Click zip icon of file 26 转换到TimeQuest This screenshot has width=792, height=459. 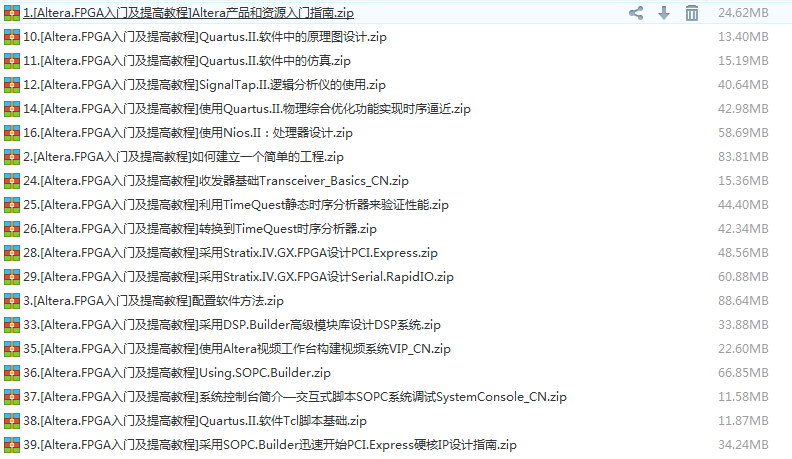(x=12, y=229)
